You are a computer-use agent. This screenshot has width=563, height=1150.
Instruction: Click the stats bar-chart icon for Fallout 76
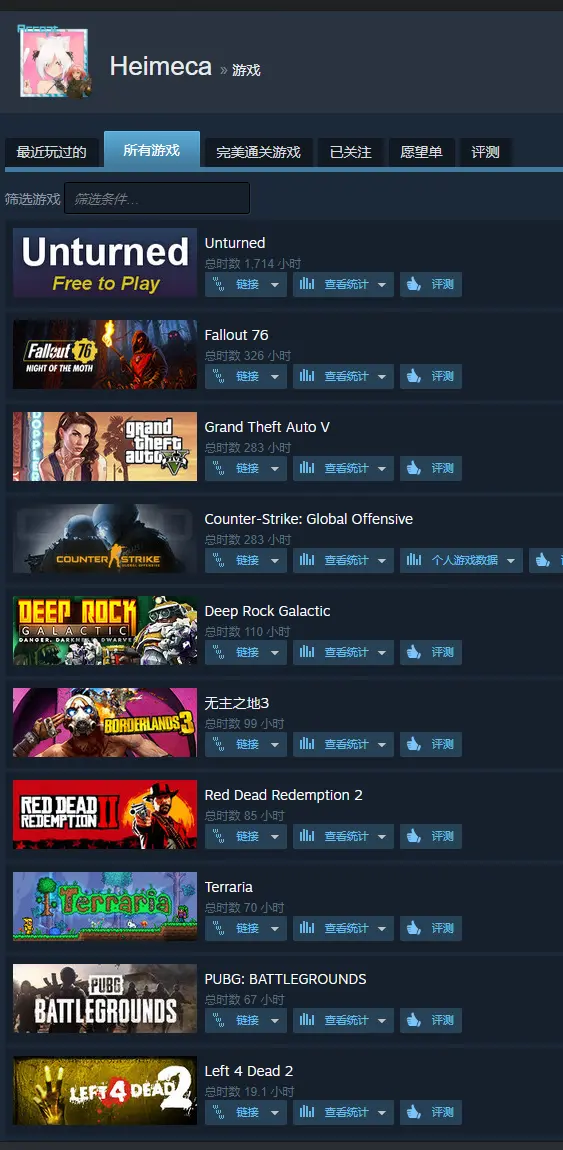307,376
